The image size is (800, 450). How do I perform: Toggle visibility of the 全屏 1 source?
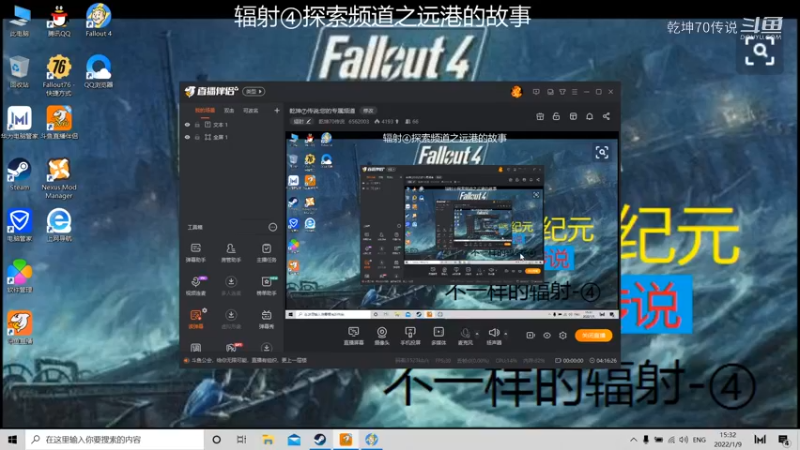(187, 137)
